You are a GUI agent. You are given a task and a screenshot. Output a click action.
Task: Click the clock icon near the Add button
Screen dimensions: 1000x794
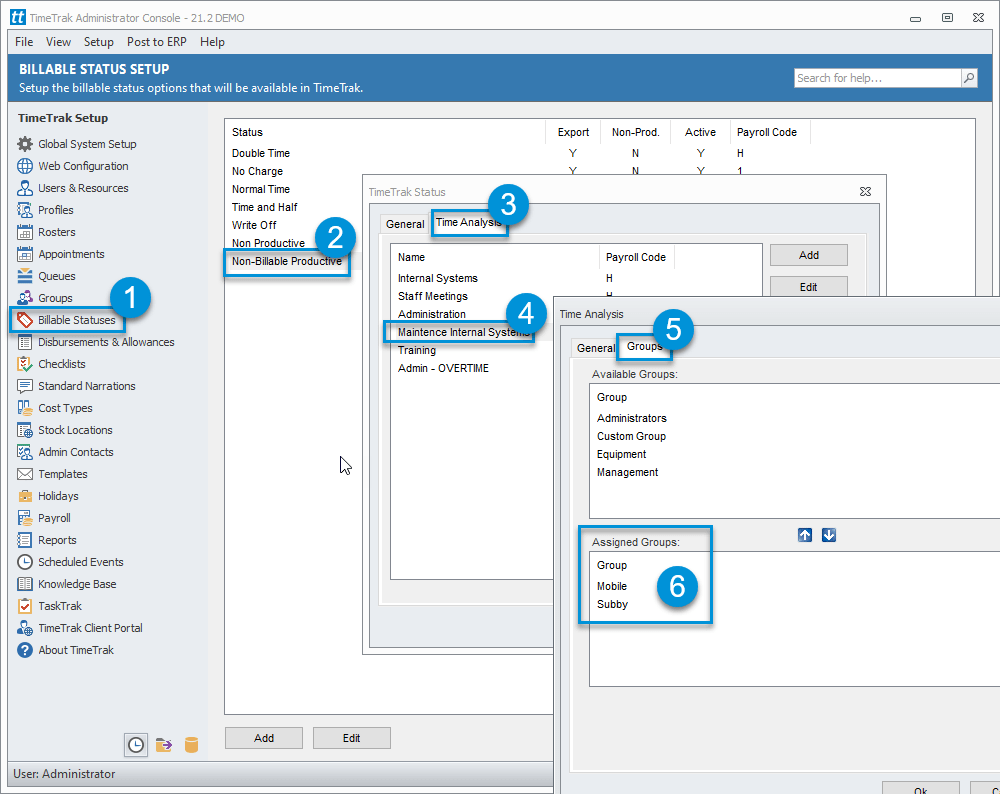click(135, 744)
